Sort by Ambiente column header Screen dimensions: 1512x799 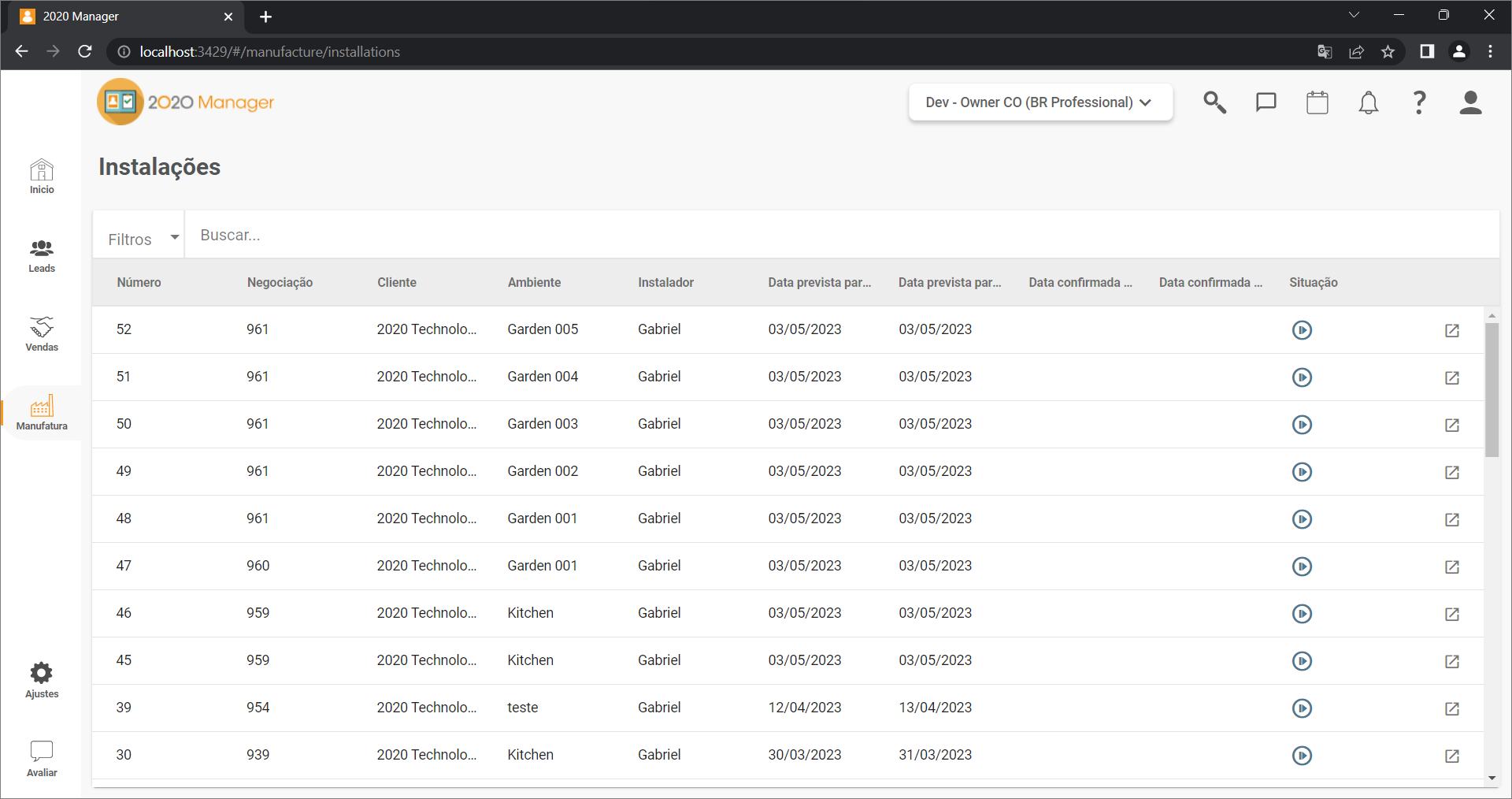click(534, 282)
